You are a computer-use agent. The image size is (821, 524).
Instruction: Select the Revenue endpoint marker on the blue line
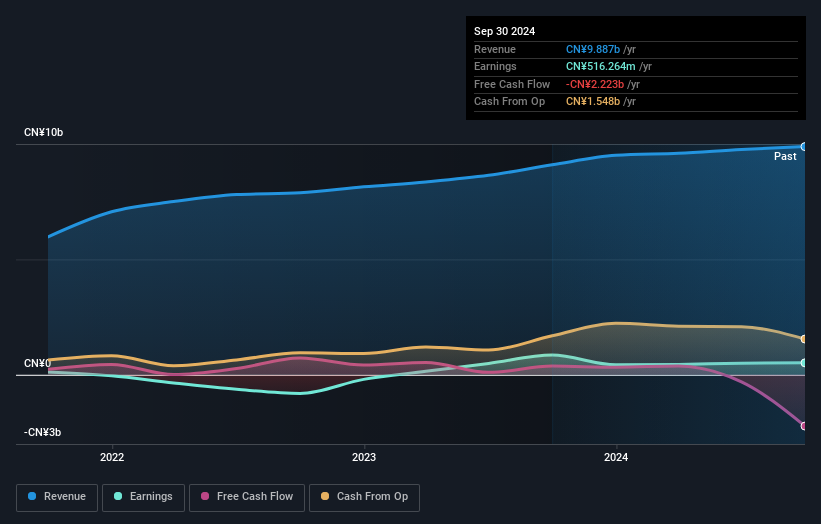tap(804, 147)
